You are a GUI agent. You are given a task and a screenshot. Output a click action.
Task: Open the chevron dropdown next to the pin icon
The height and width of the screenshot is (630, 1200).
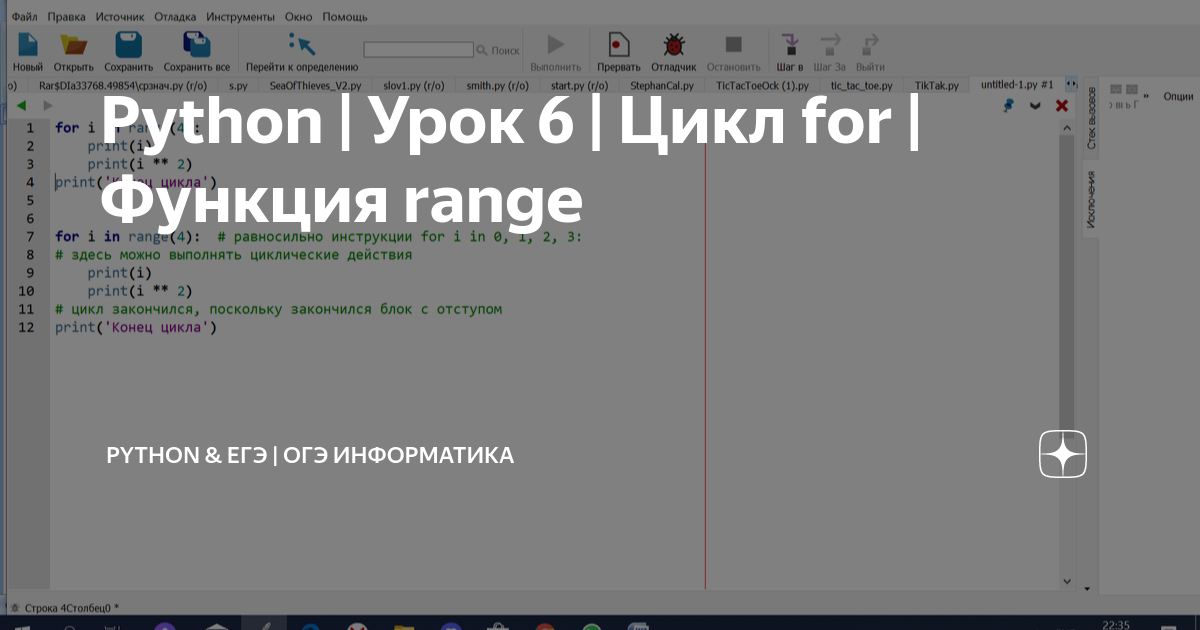1035,105
